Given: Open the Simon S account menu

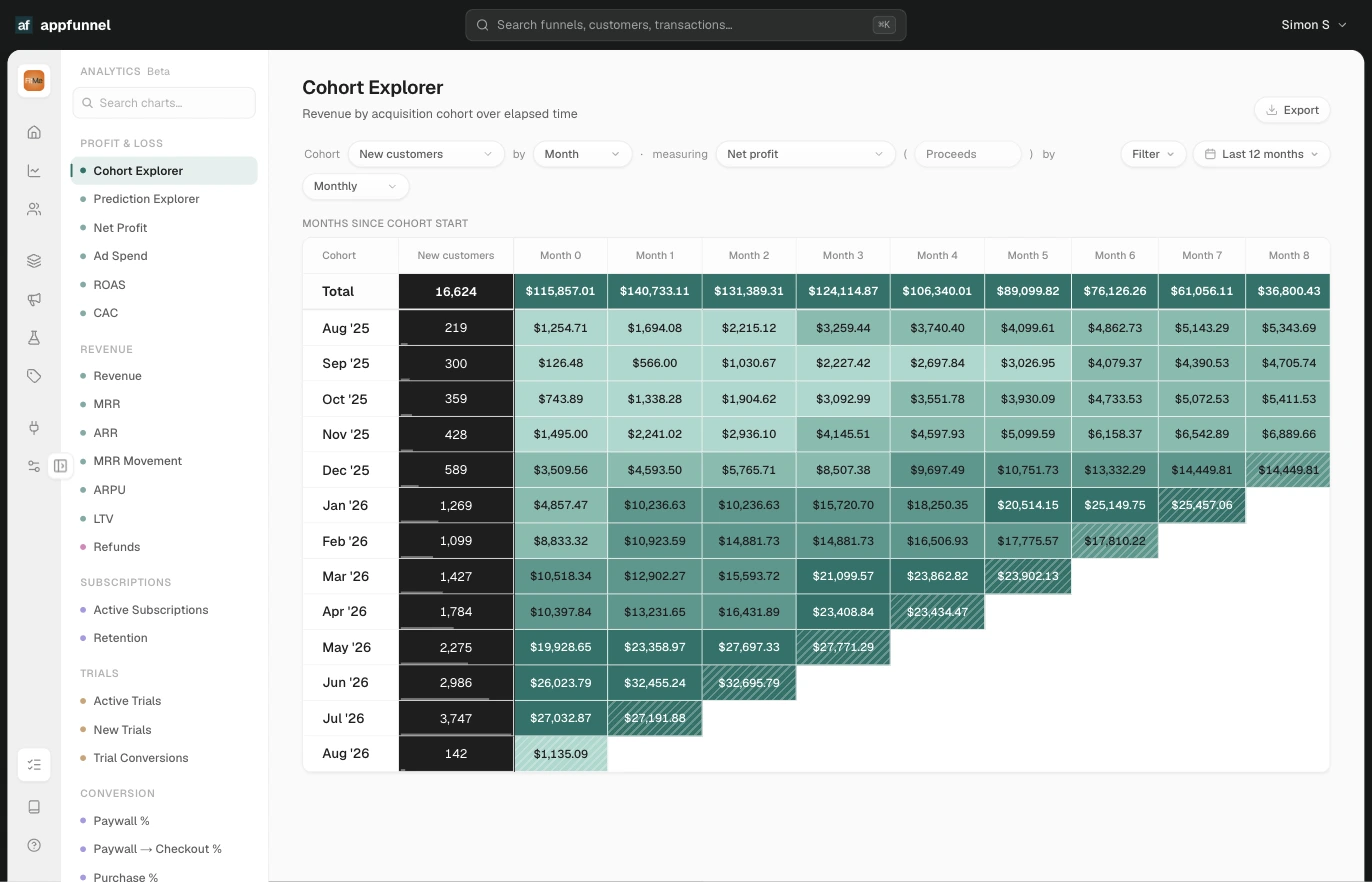Looking at the screenshot, I should pyautogui.click(x=1314, y=25).
